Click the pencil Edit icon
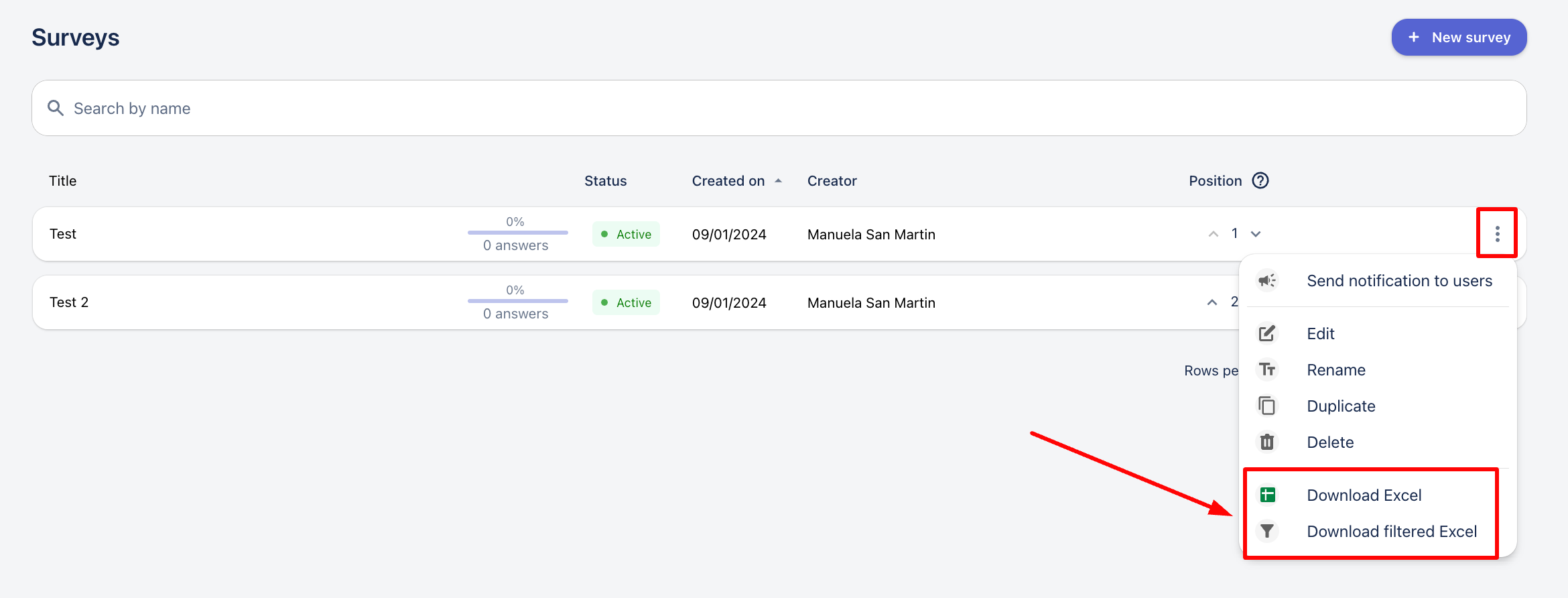The image size is (1568, 598). coord(1267,333)
